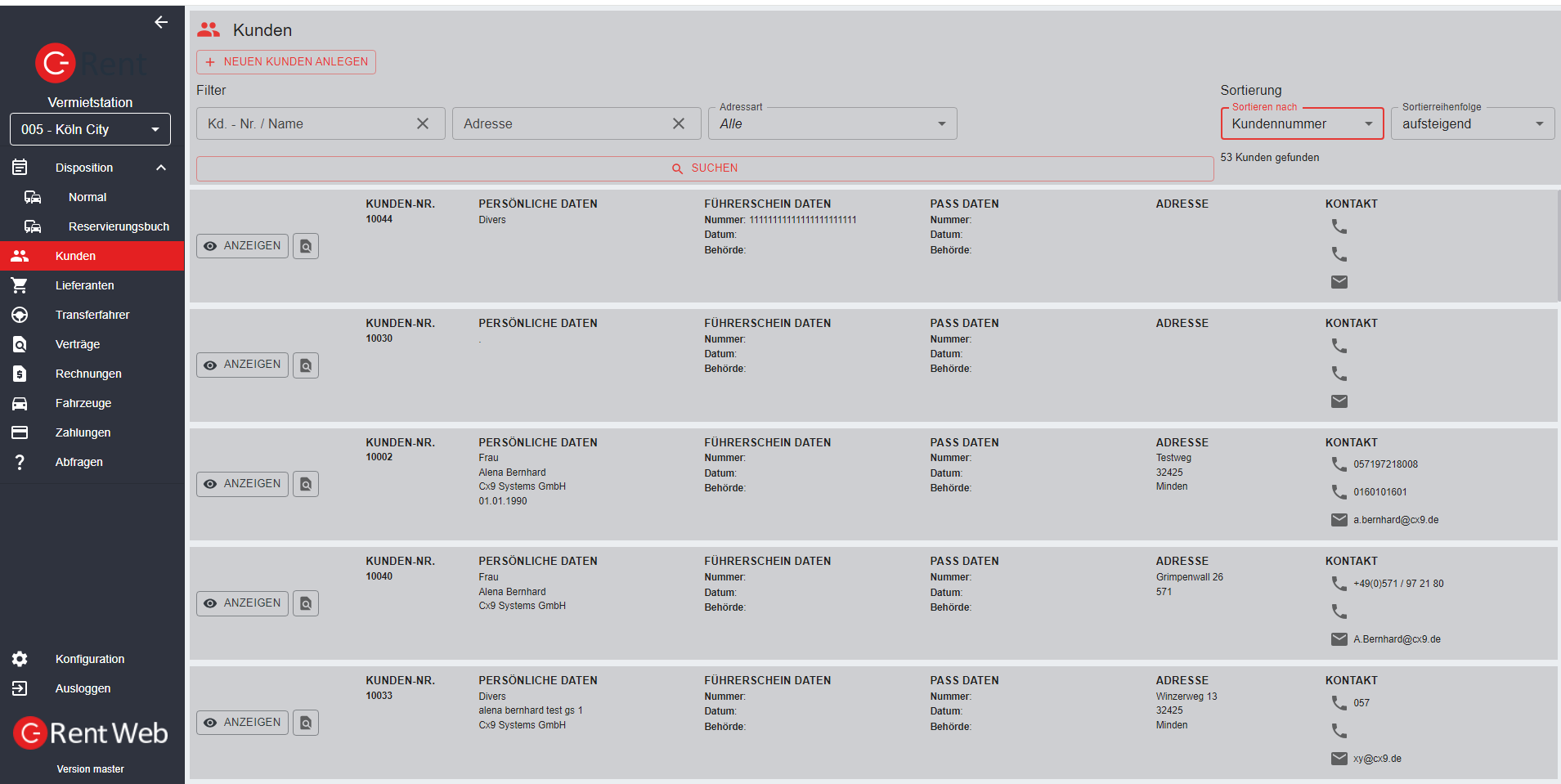Image resolution: width=1561 pixels, height=784 pixels.
Task: Clear the Kd.-Nr. / Name filter field
Action: point(423,123)
